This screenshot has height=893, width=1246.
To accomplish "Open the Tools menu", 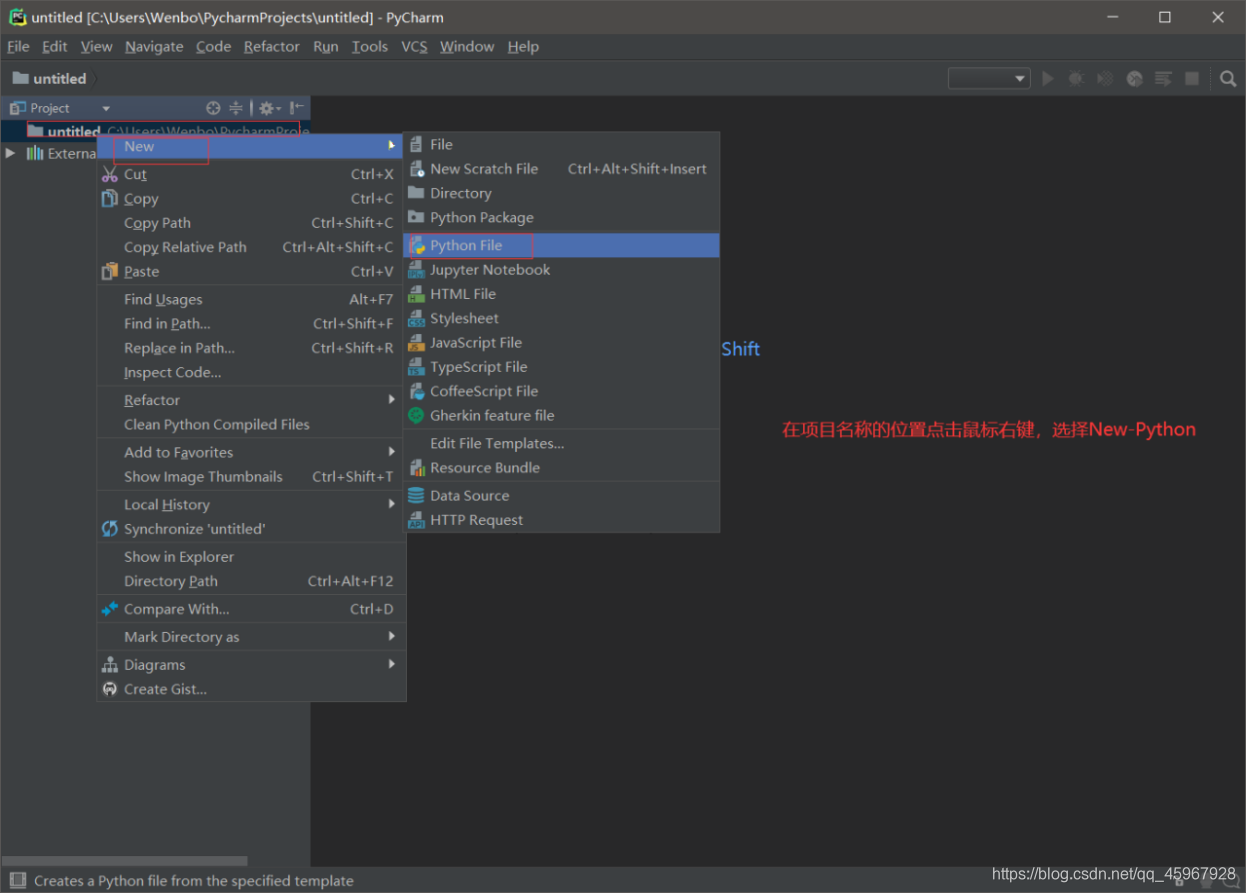I will [x=369, y=47].
